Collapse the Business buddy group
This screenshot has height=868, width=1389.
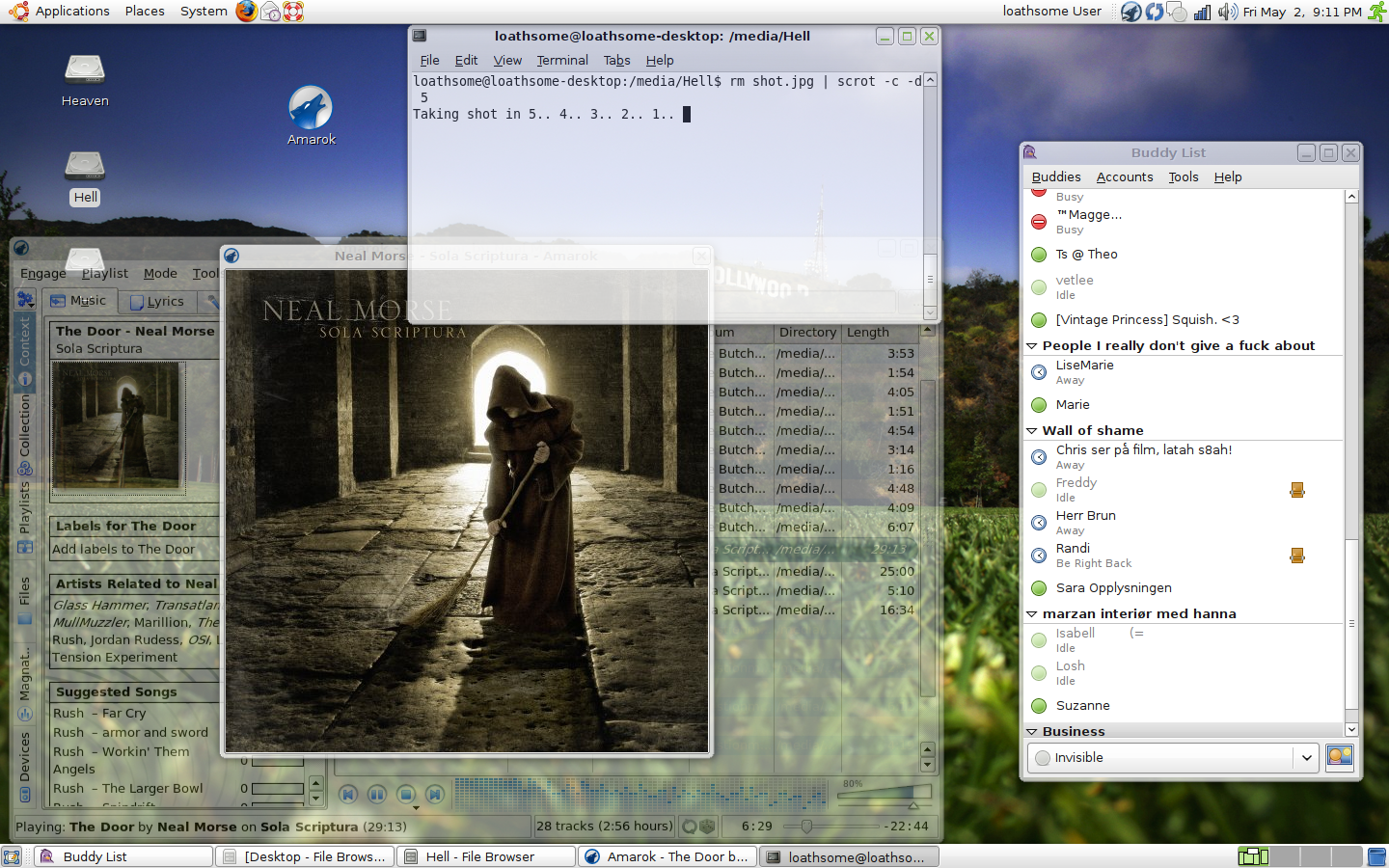click(x=1032, y=731)
